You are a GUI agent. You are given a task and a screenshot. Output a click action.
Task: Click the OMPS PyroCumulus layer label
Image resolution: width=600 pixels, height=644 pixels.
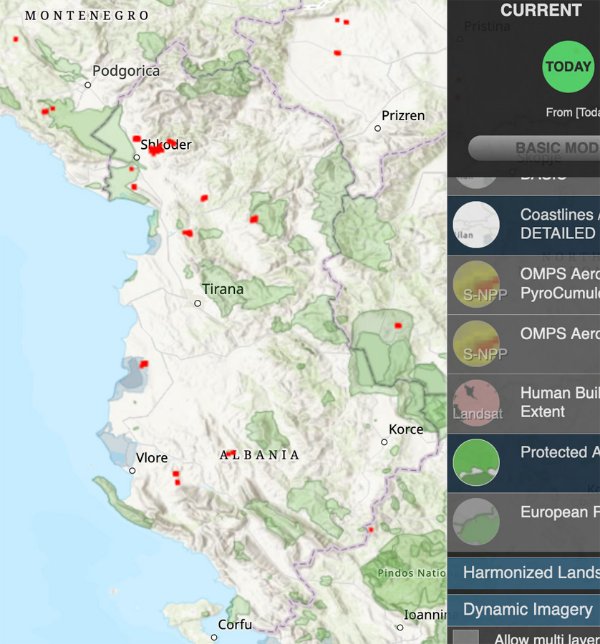(558, 283)
